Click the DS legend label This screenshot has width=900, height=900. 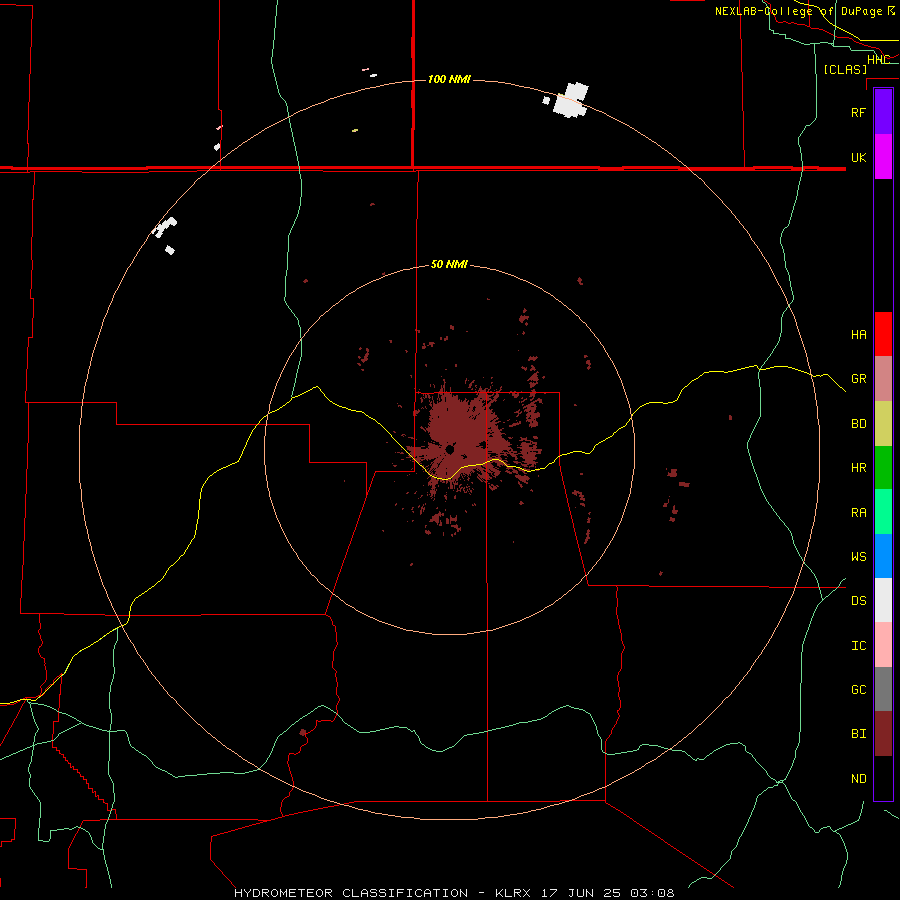pos(858,601)
